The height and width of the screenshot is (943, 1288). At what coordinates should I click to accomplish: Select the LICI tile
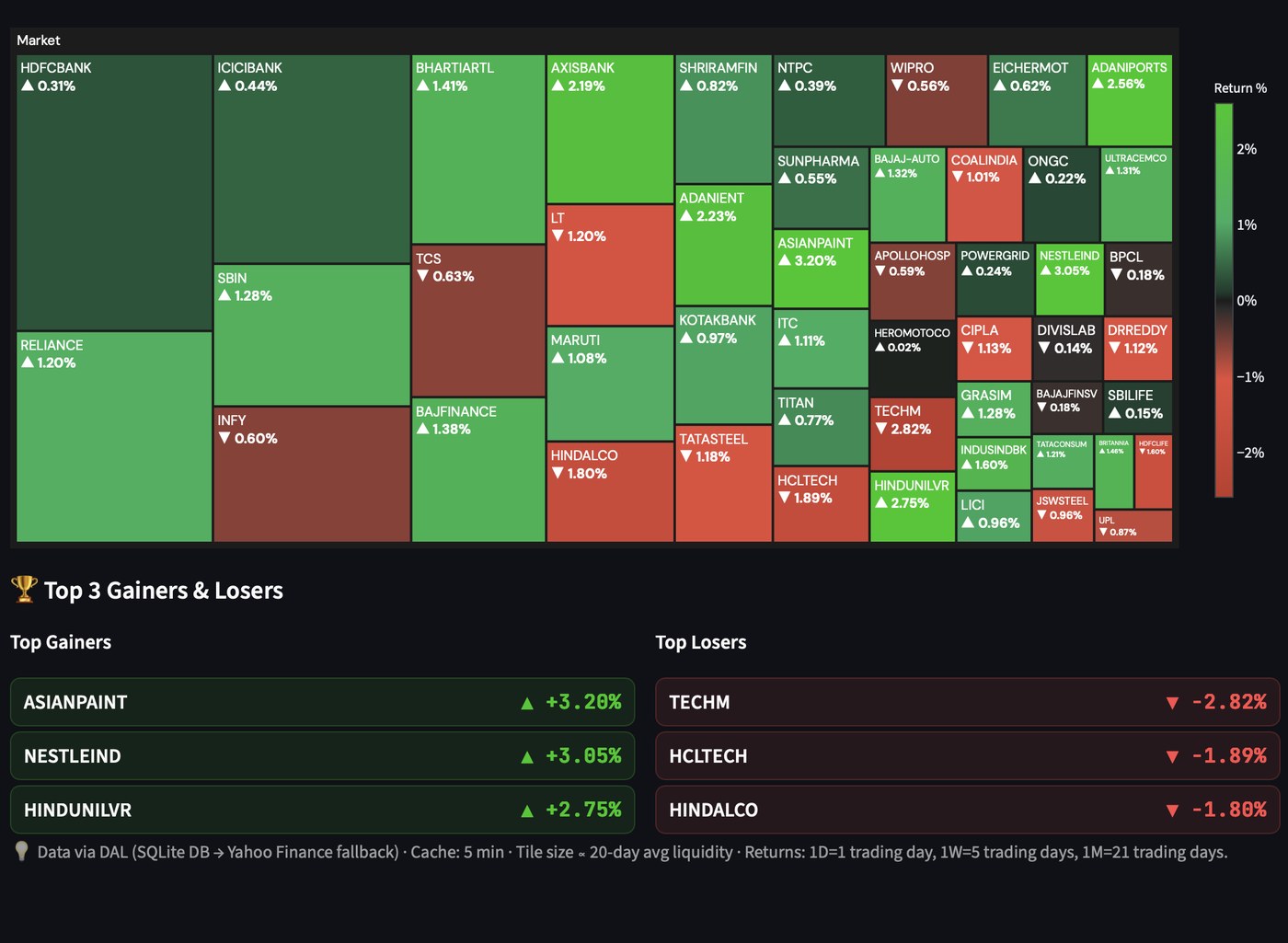tap(994, 517)
